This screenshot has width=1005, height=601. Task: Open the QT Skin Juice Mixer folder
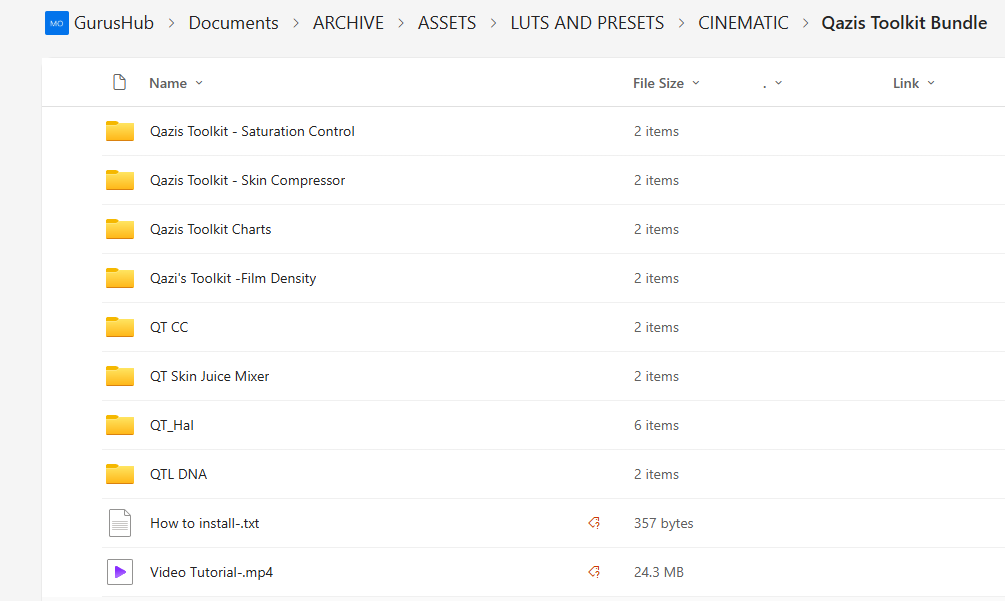[x=209, y=376]
